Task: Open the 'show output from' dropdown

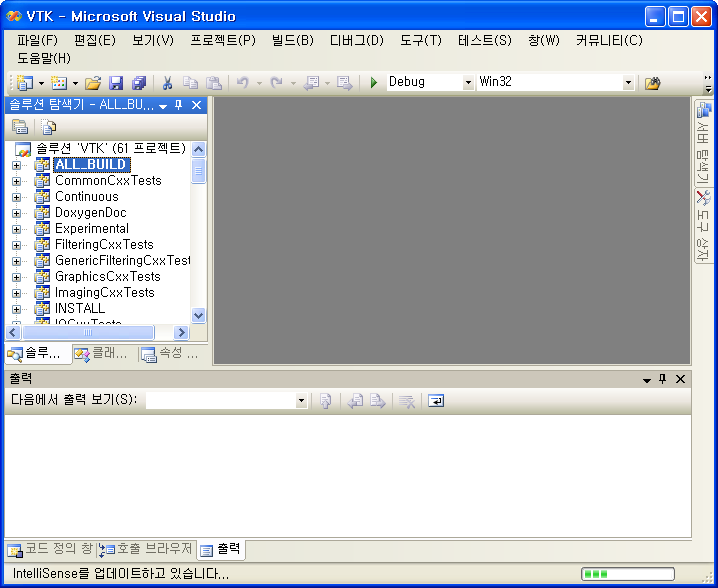Action: [301, 401]
